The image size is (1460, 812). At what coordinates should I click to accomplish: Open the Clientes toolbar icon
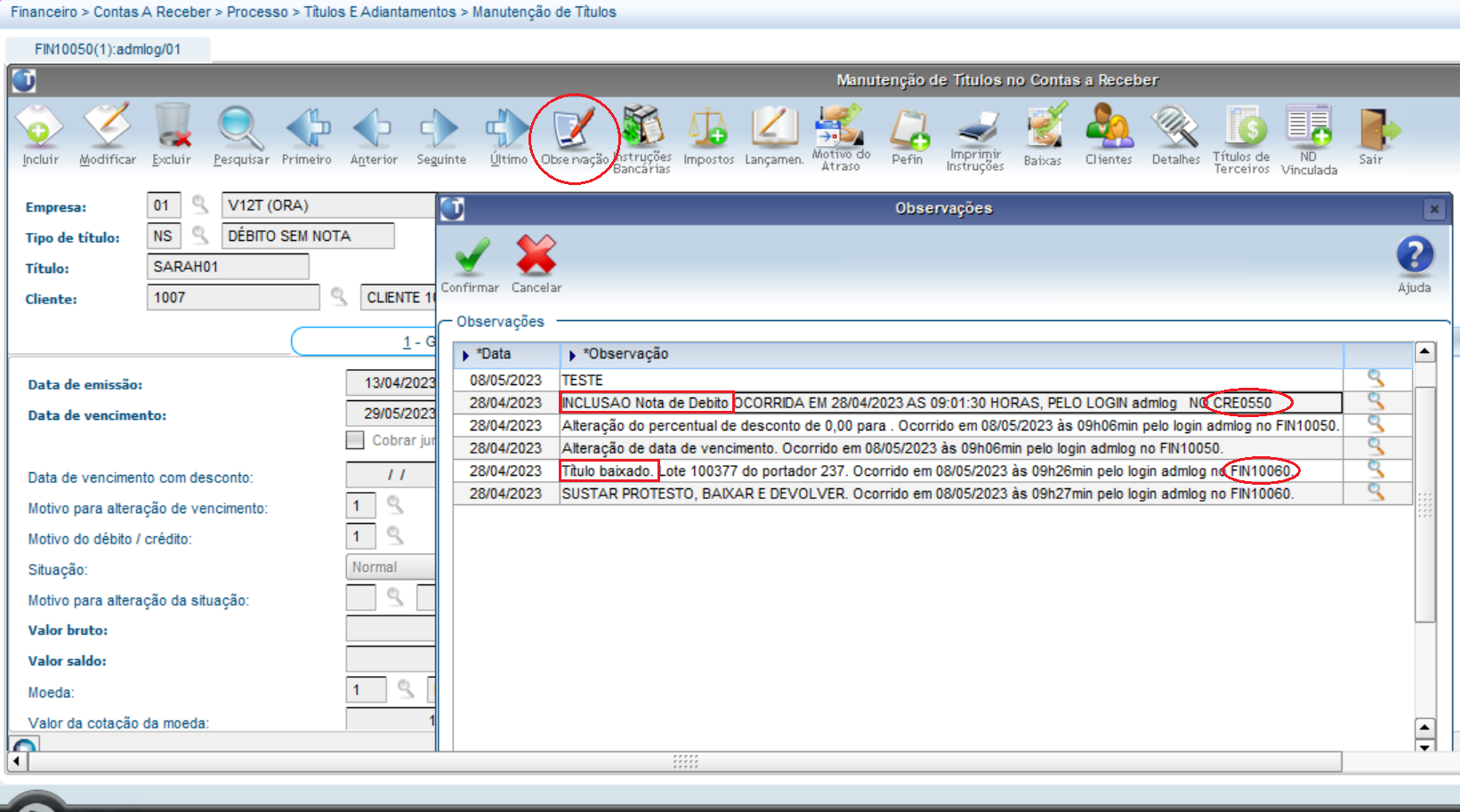(1109, 135)
